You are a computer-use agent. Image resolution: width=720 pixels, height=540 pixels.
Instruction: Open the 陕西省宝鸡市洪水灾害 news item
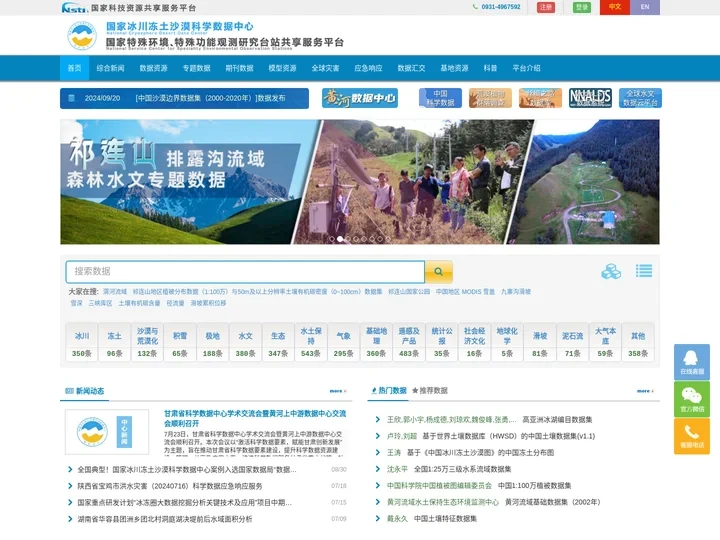(x=170, y=486)
